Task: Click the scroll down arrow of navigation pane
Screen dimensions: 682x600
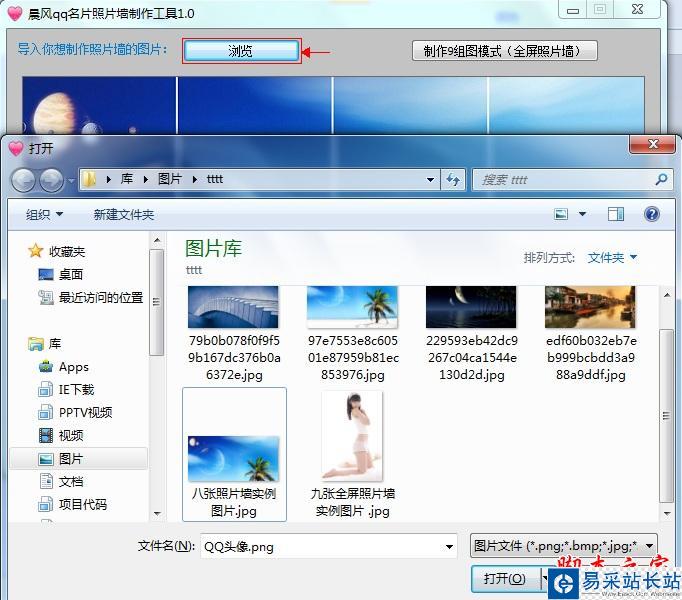Action: pyautogui.click(x=157, y=514)
